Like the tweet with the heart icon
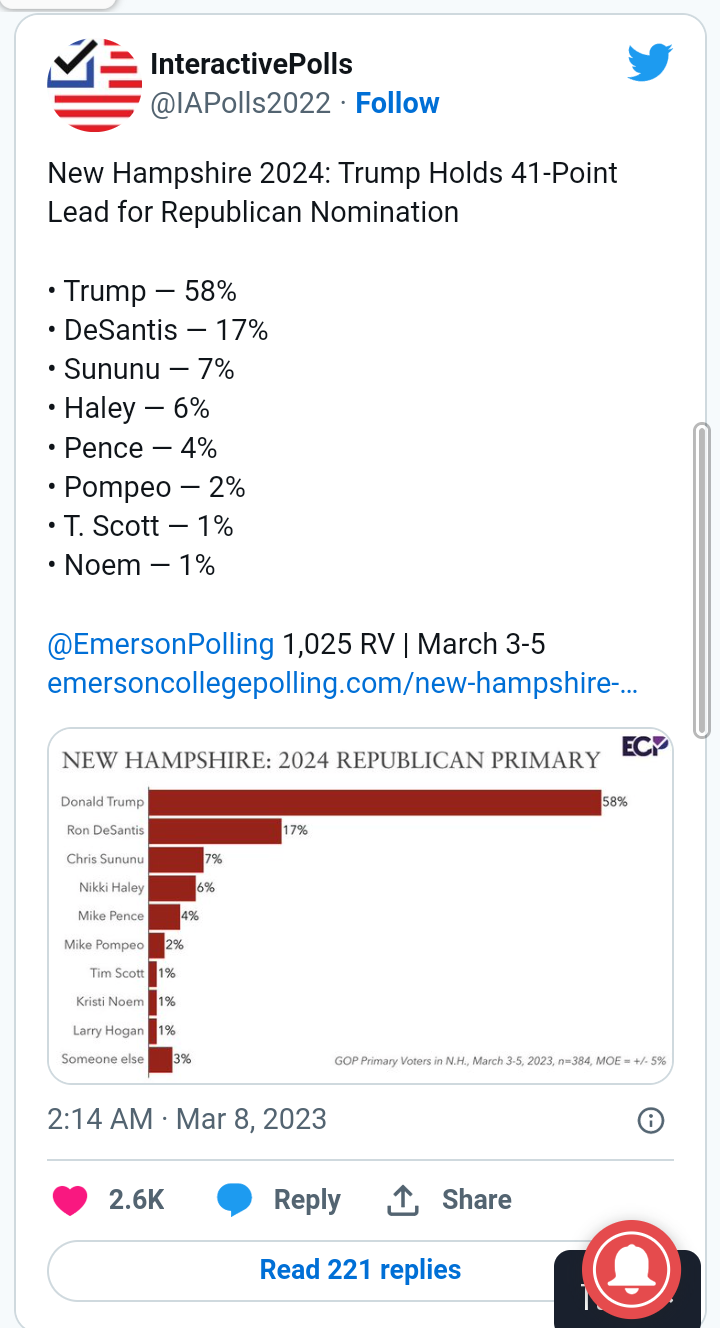The width and height of the screenshot is (720, 1328). pyautogui.click(x=70, y=1200)
